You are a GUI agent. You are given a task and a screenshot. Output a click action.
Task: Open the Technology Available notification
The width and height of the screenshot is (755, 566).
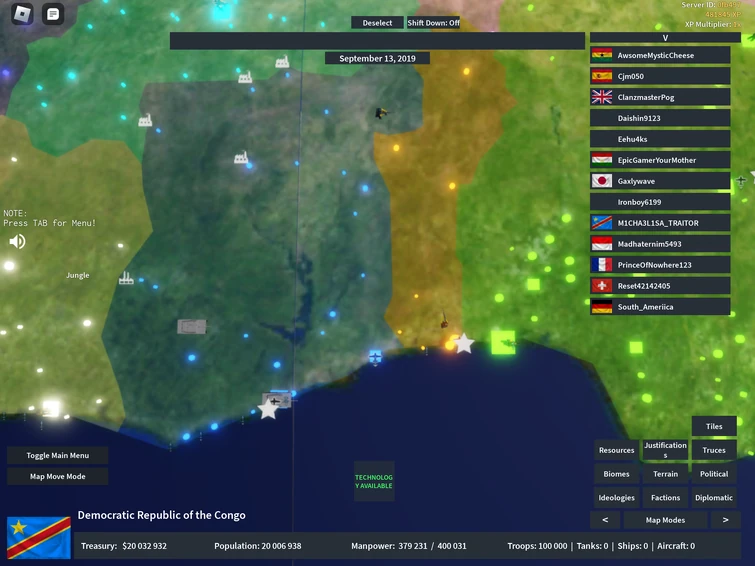coord(374,481)
